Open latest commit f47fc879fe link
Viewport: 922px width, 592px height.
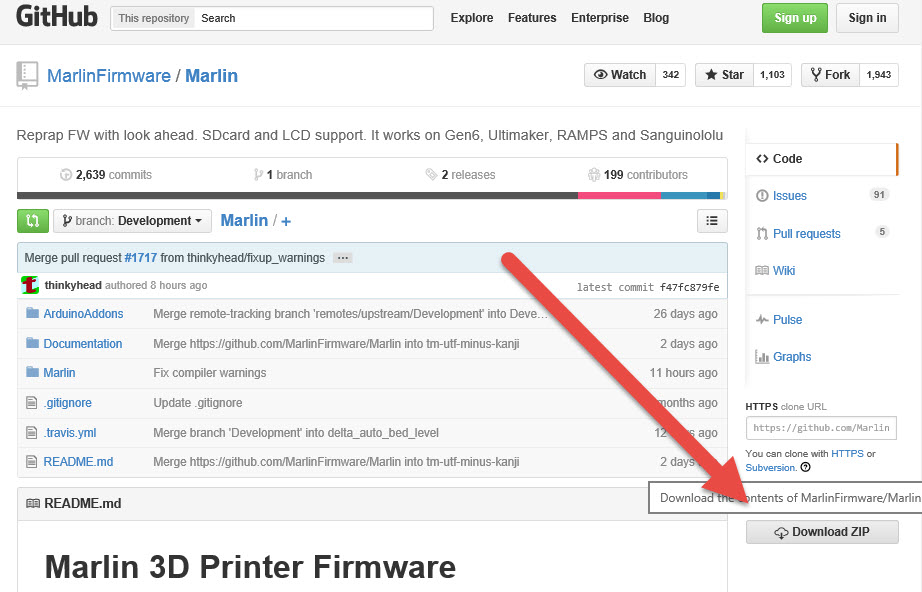click(689, 287)
